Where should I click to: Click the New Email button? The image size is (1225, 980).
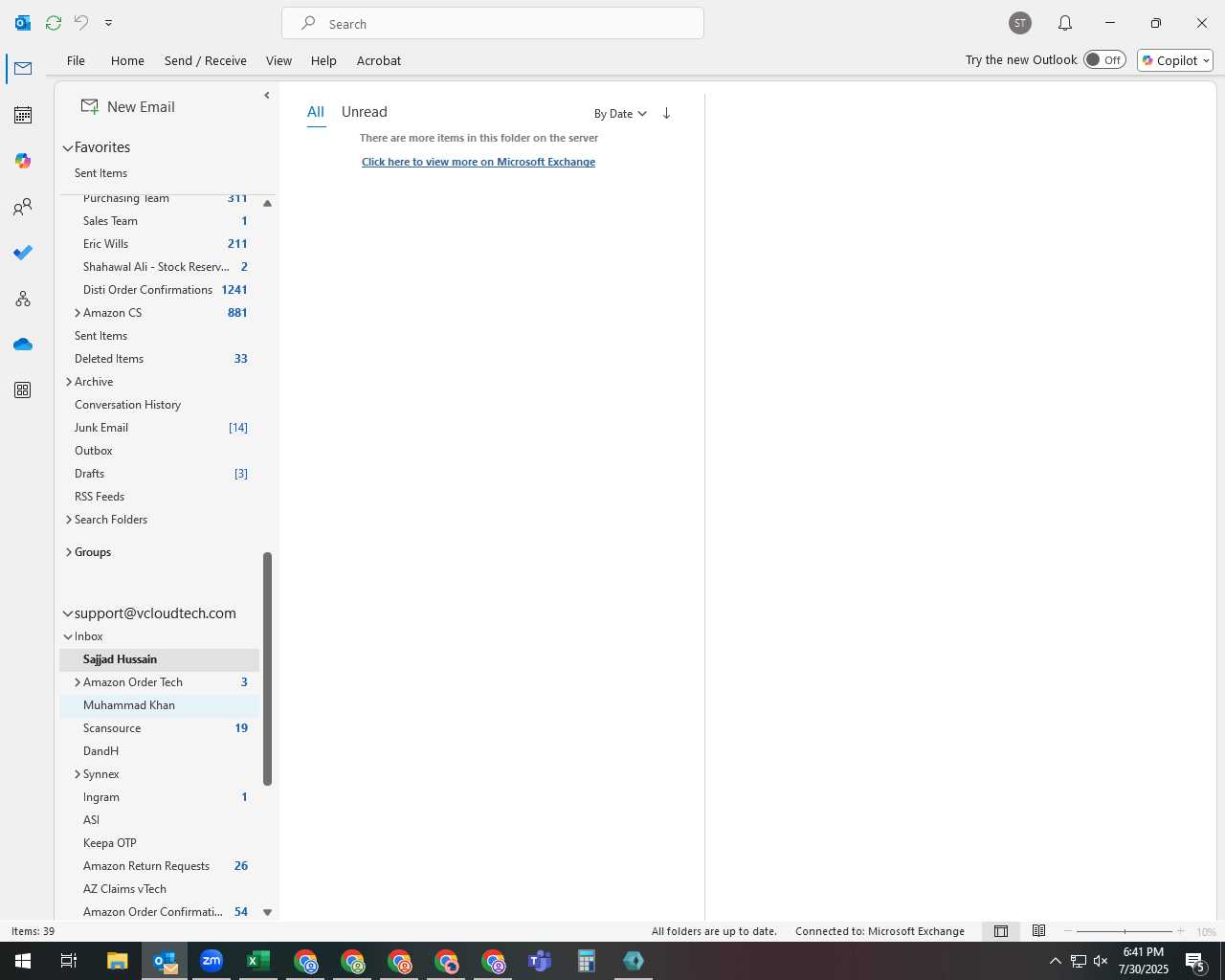click(x=128, y=107)
